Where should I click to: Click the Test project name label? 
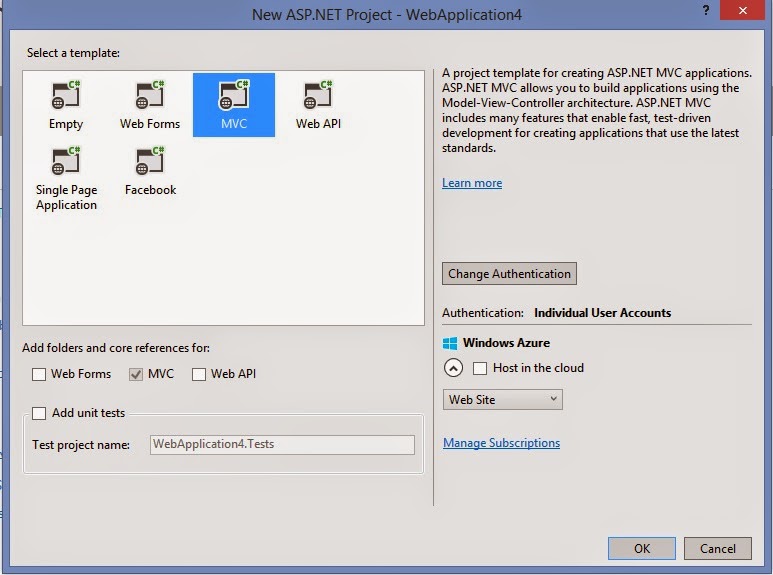tap(81, 445)
